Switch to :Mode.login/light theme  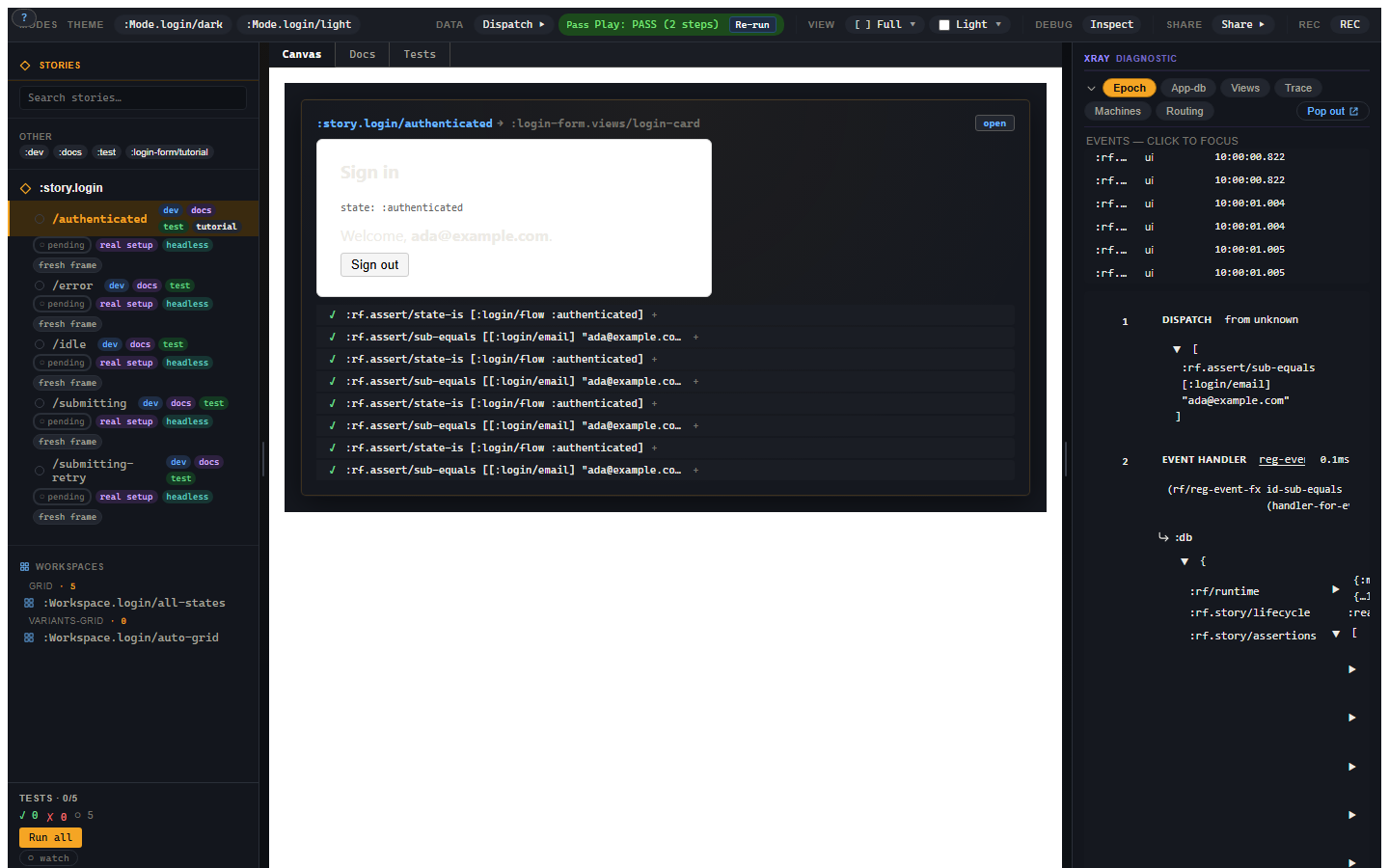pyautogui.click(x=299, y=25)
